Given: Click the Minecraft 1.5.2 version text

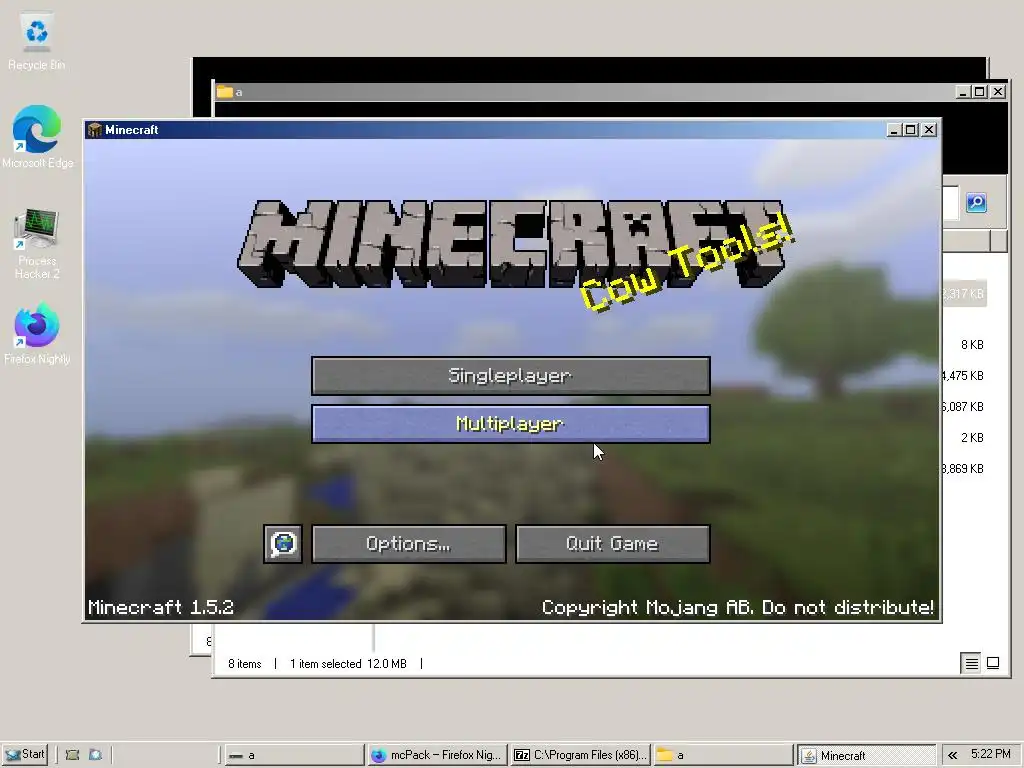Looking at the screenshot, I should click(161, 607).
